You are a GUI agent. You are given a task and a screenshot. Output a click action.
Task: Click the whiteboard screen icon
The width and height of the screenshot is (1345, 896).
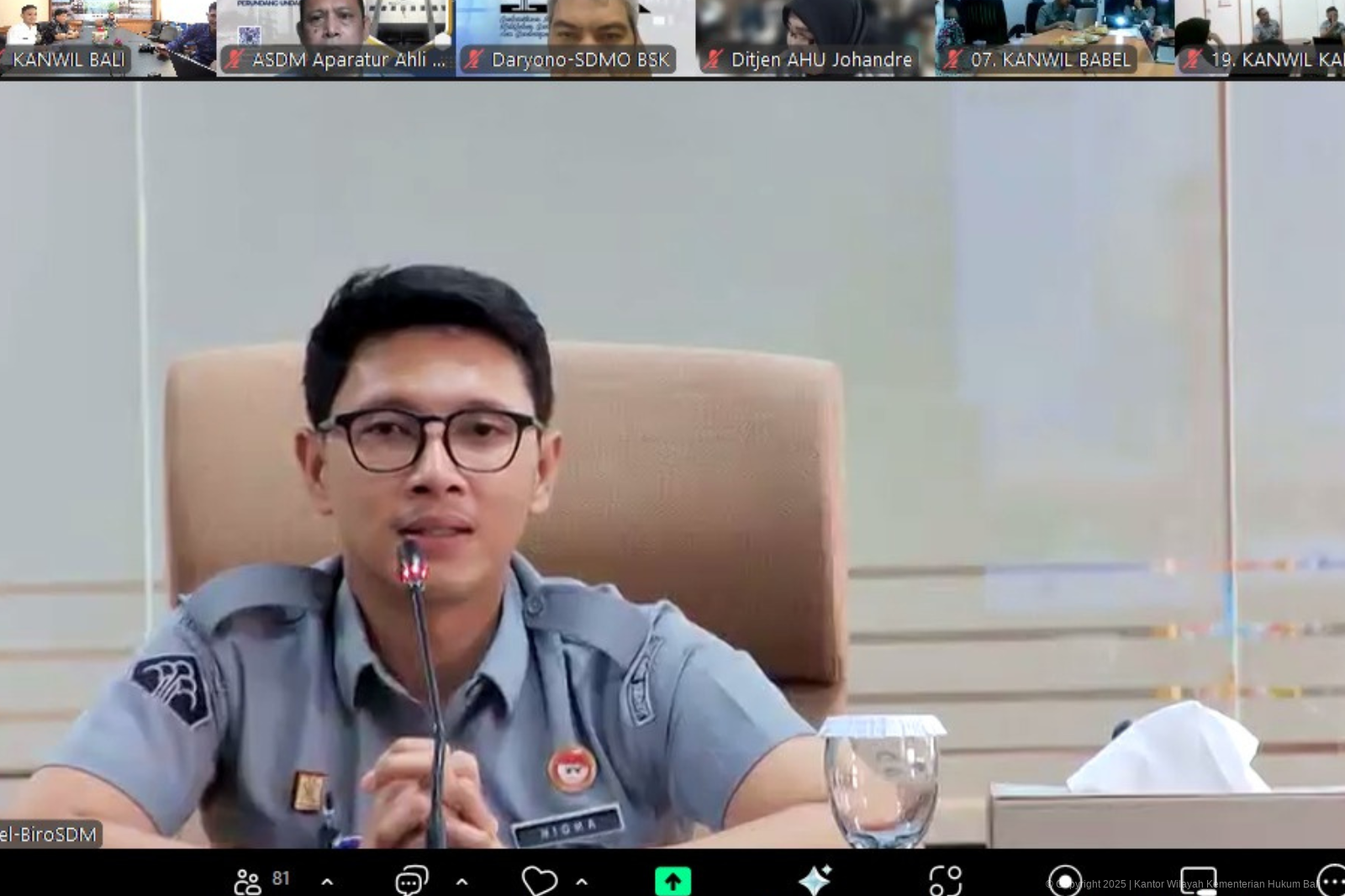coord(1198,881)
